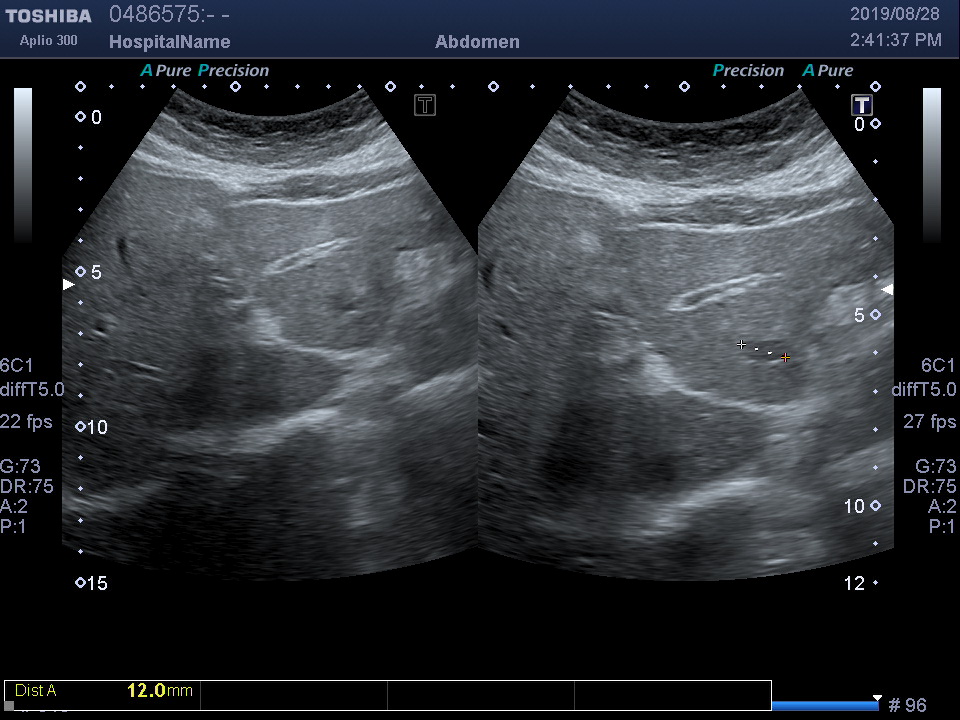The width and height of the screenshot is (960, 720).
Task: Click the red caliper cross marker
Action: [786, 357]
